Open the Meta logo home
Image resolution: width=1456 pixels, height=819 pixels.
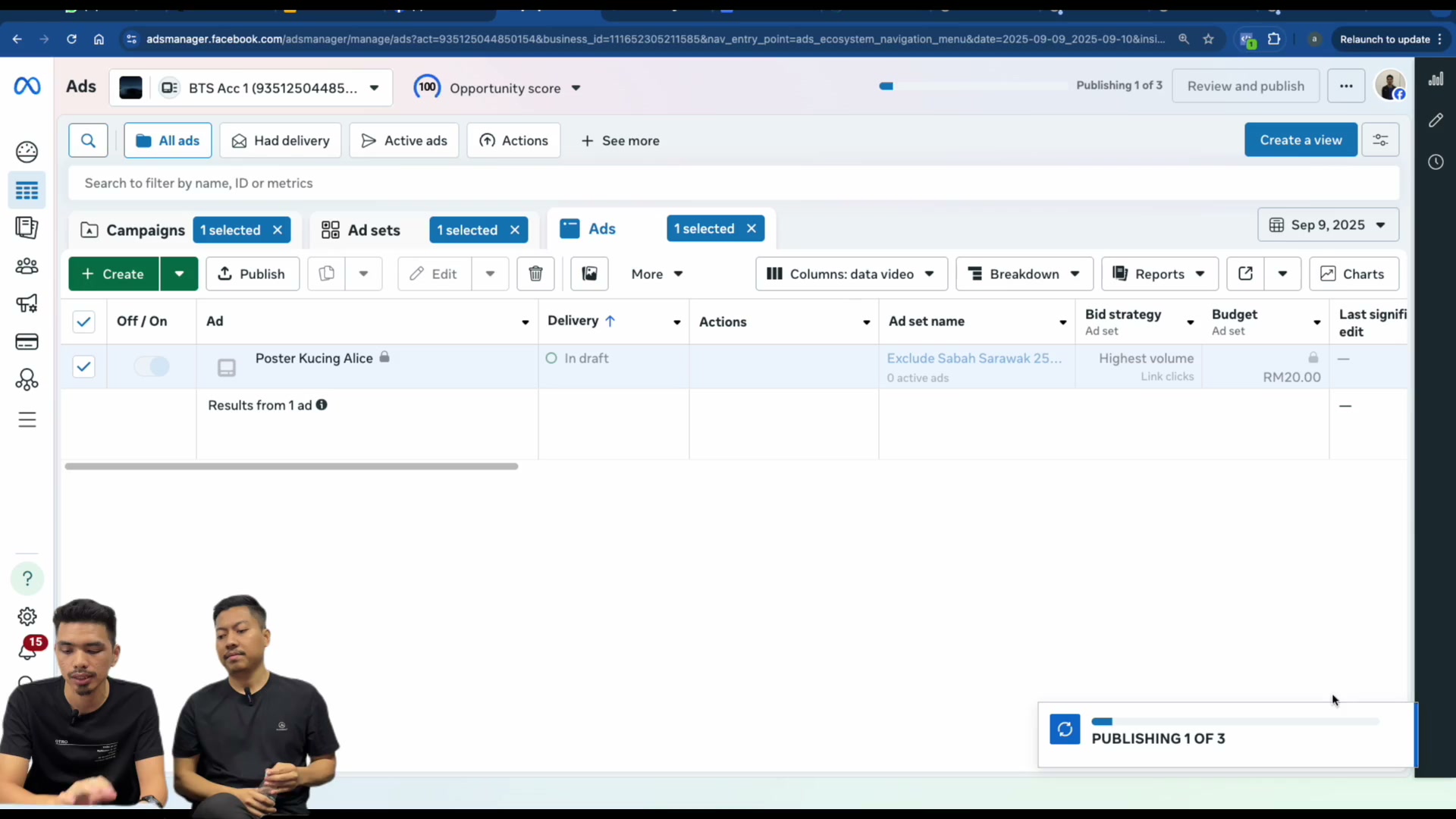pyautogui.click(x=27, y=86)
